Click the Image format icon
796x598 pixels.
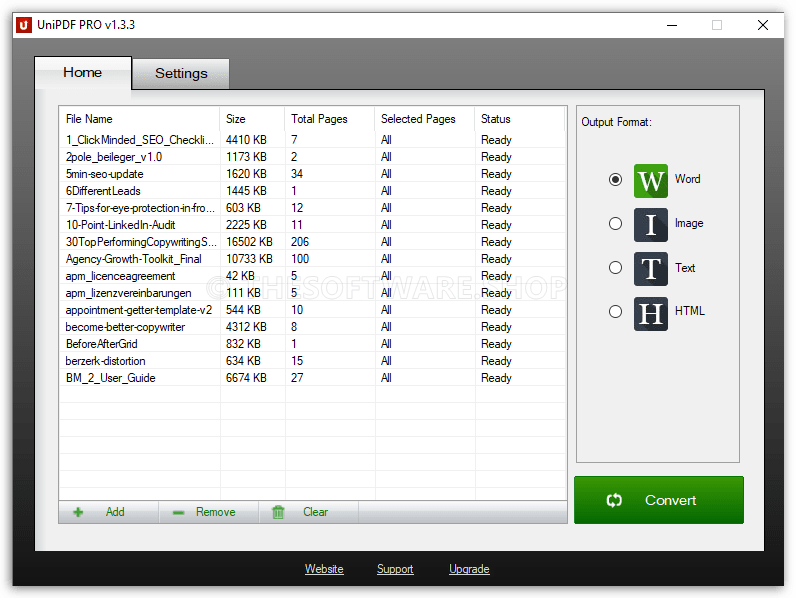point(650,225)
